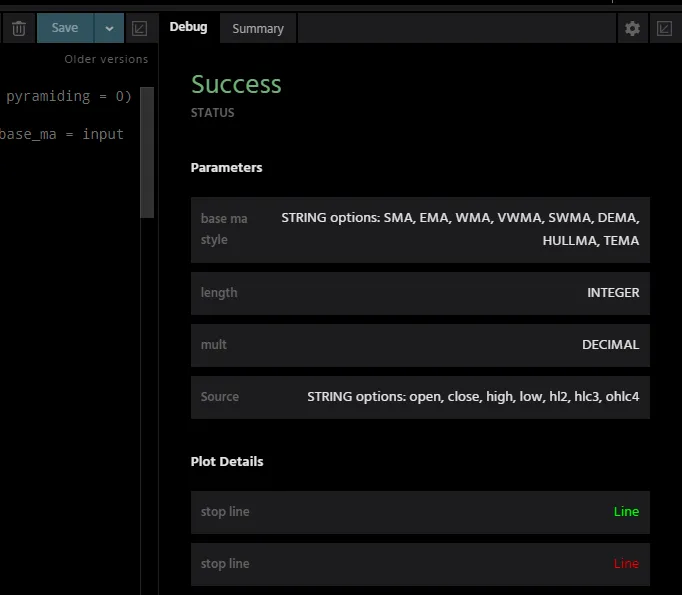Click the trash delete icon
Image resolution: width=682 pixels, height=595 pixels.
tap(19, 28)
